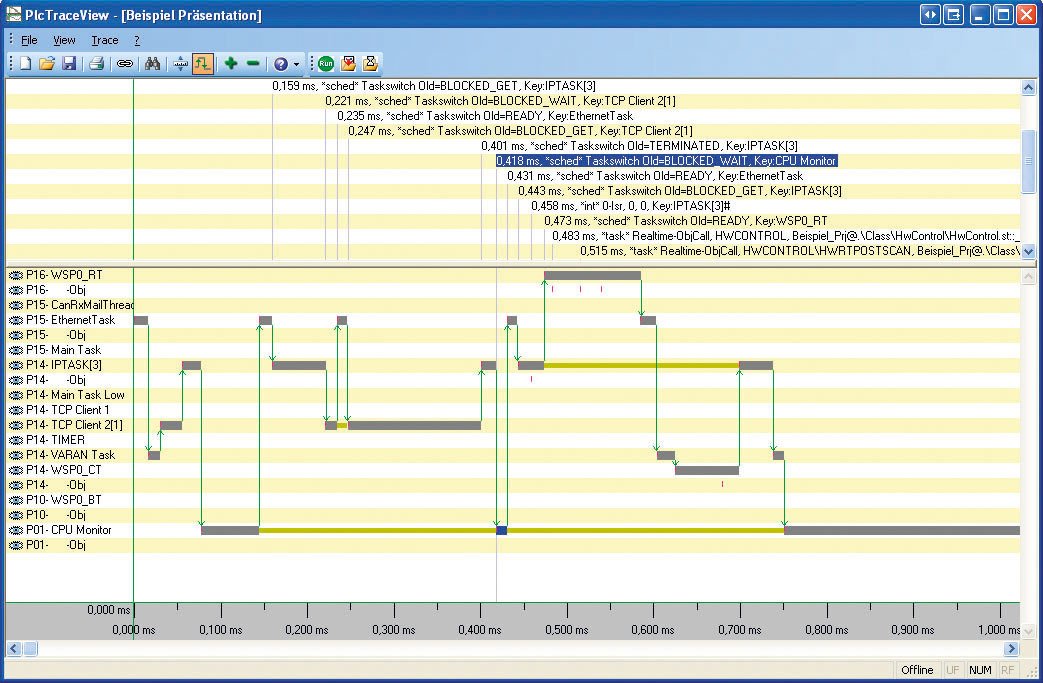This screenshot has height=683, width=1043.
Task: Click the chain link toolbar icon
Action: [x=124, y=64]
